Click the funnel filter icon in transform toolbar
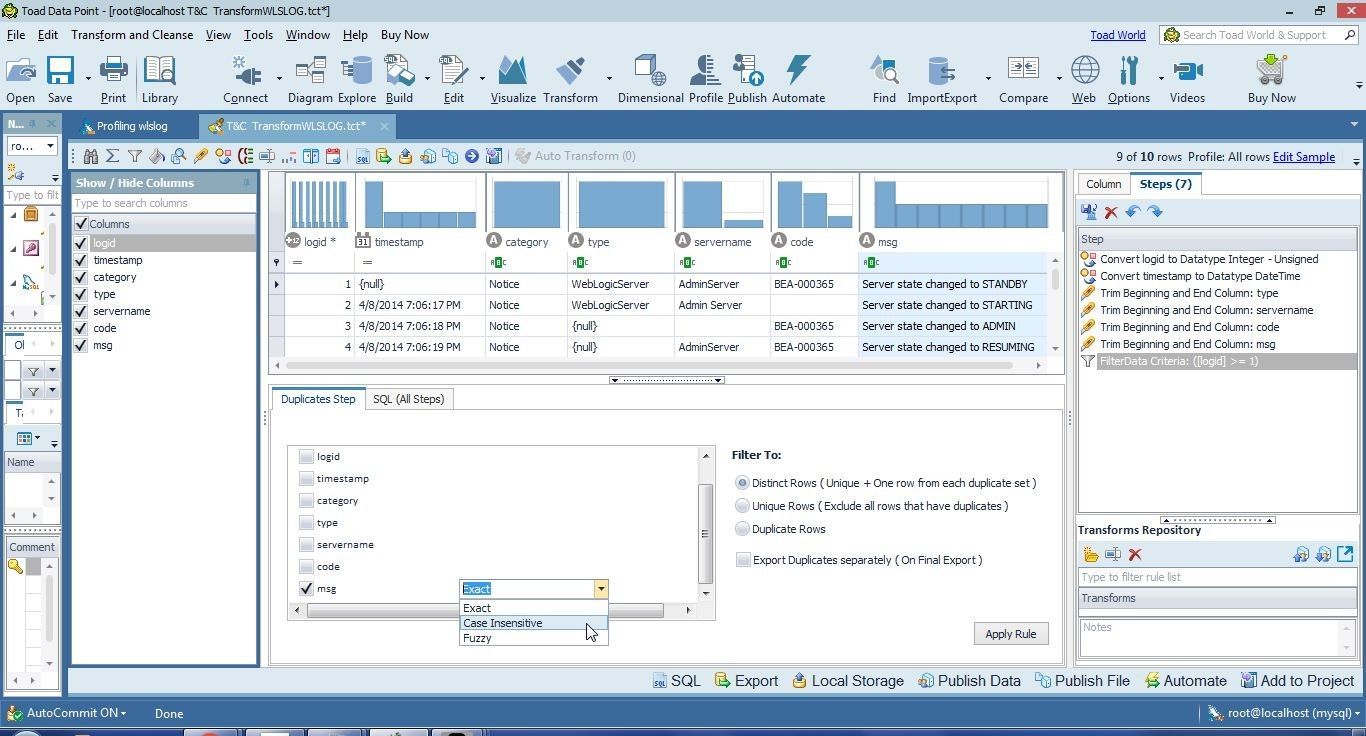 (x=135, y=156)
